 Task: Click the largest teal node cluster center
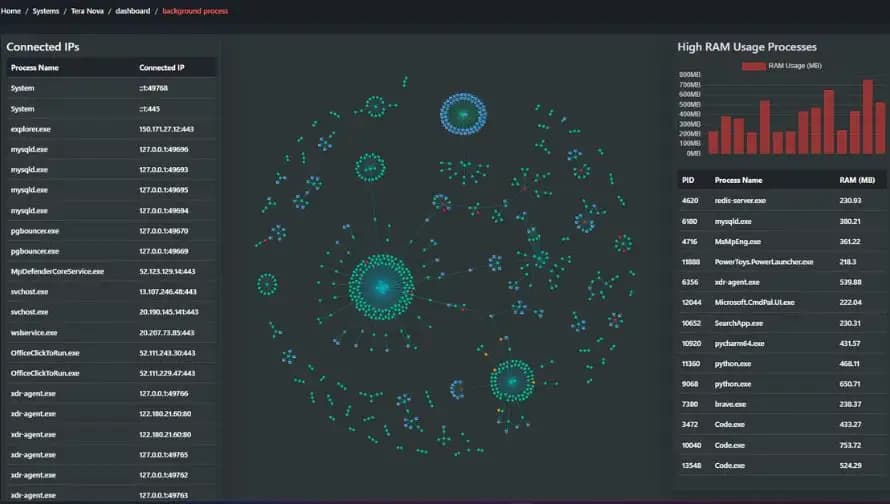(381, 287)
